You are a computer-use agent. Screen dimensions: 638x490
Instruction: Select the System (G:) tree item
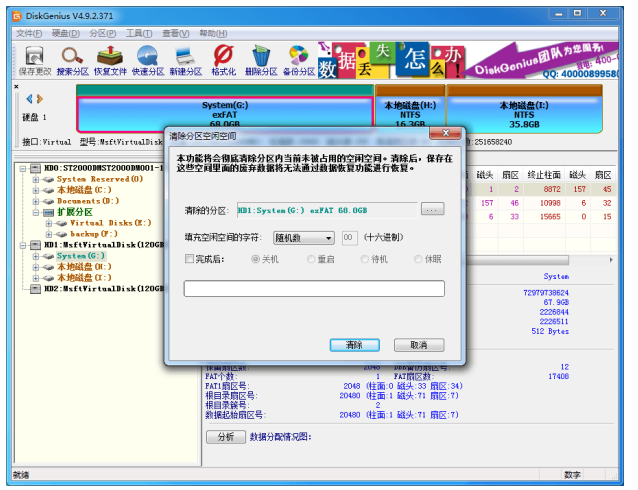pyautogui.click(x=81, y=256)
